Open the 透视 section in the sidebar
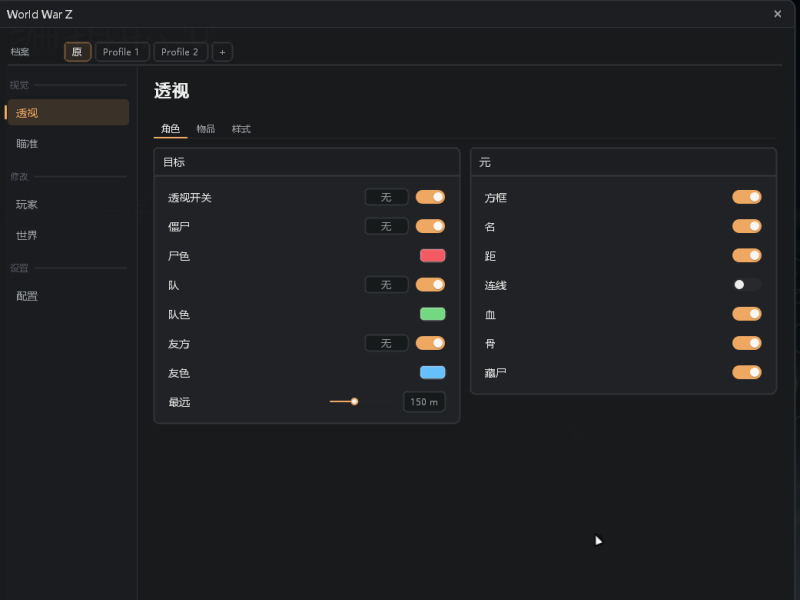This screenshot has height=600, width=800. point(68,113)
